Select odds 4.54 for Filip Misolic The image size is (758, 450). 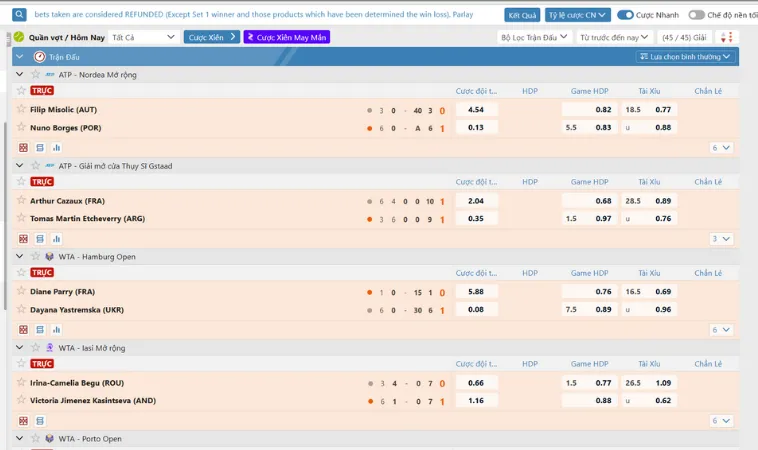(476, 110)
